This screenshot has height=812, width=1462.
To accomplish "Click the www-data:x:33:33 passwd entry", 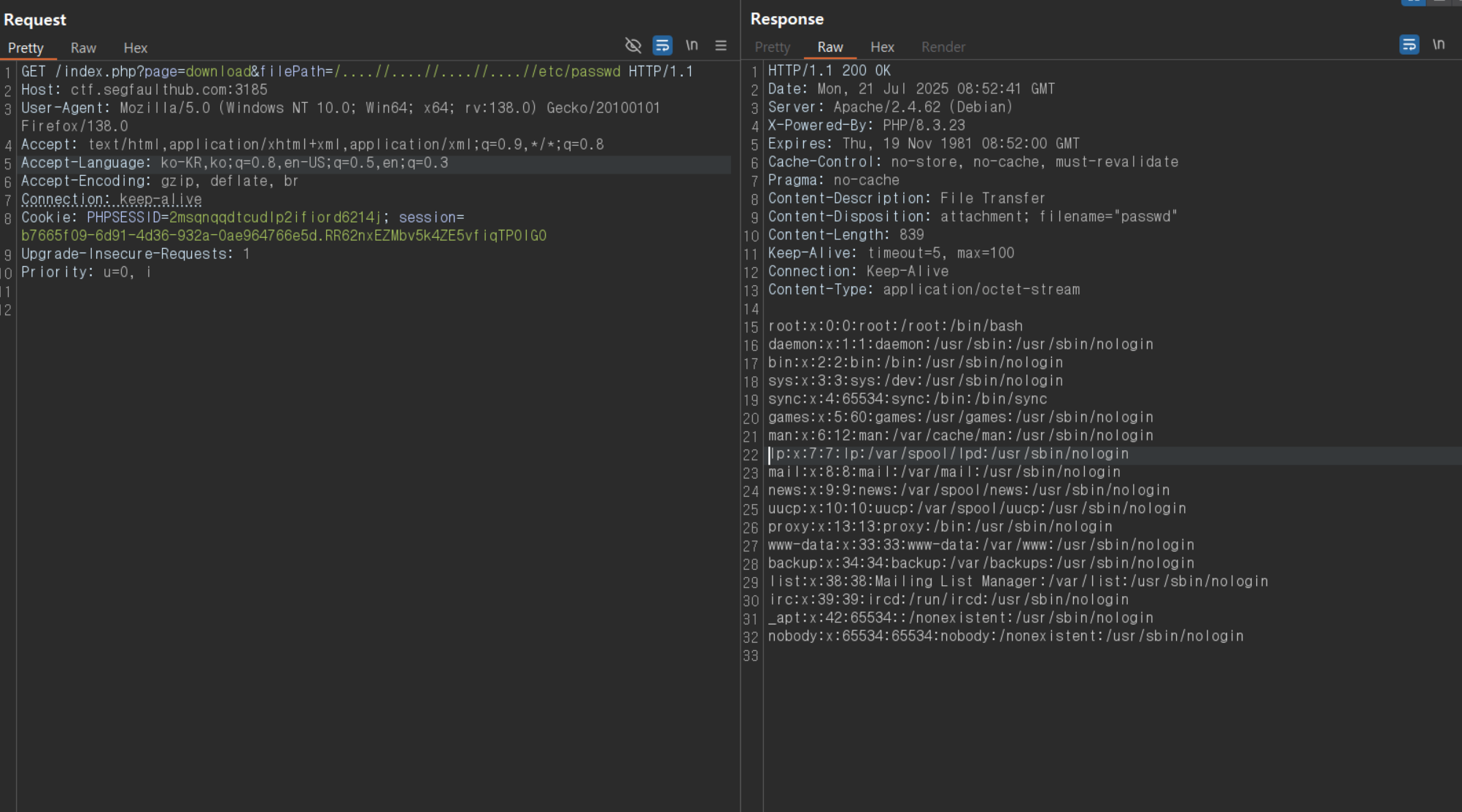I will (981, 545).
